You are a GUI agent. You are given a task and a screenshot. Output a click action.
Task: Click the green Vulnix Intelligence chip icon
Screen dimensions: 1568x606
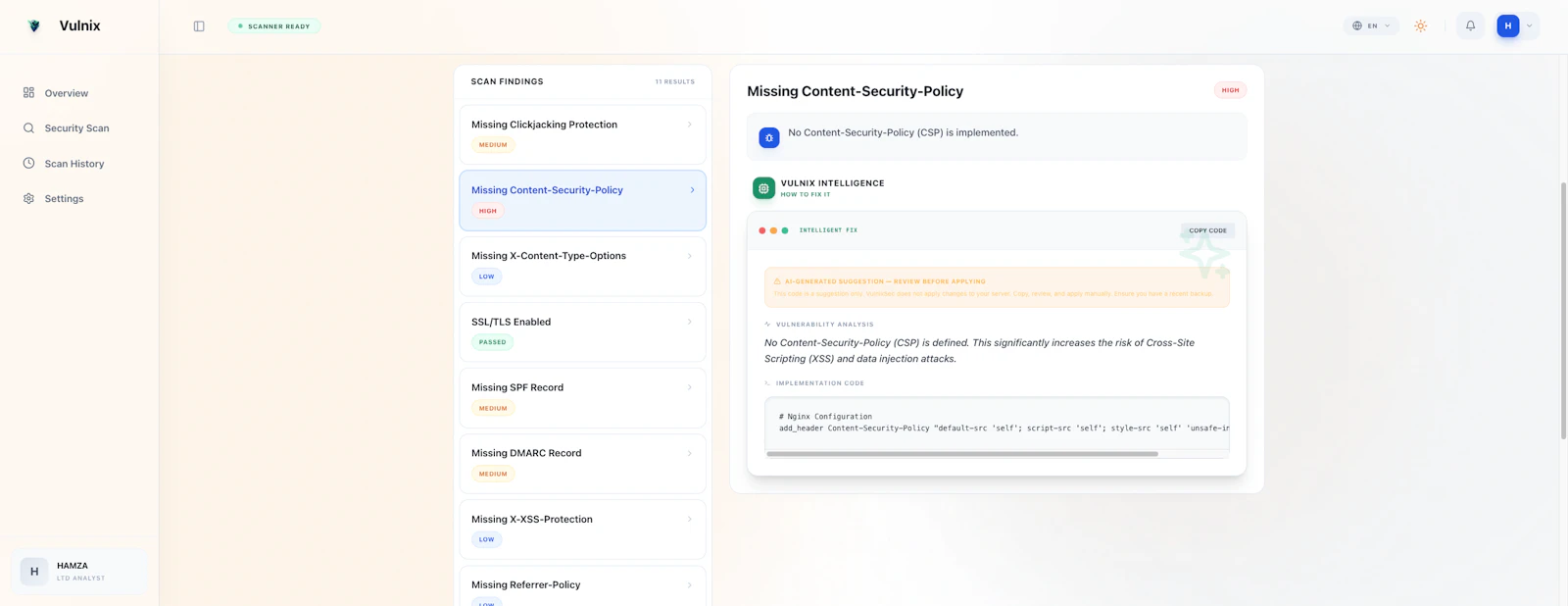(x=763, y=188)
